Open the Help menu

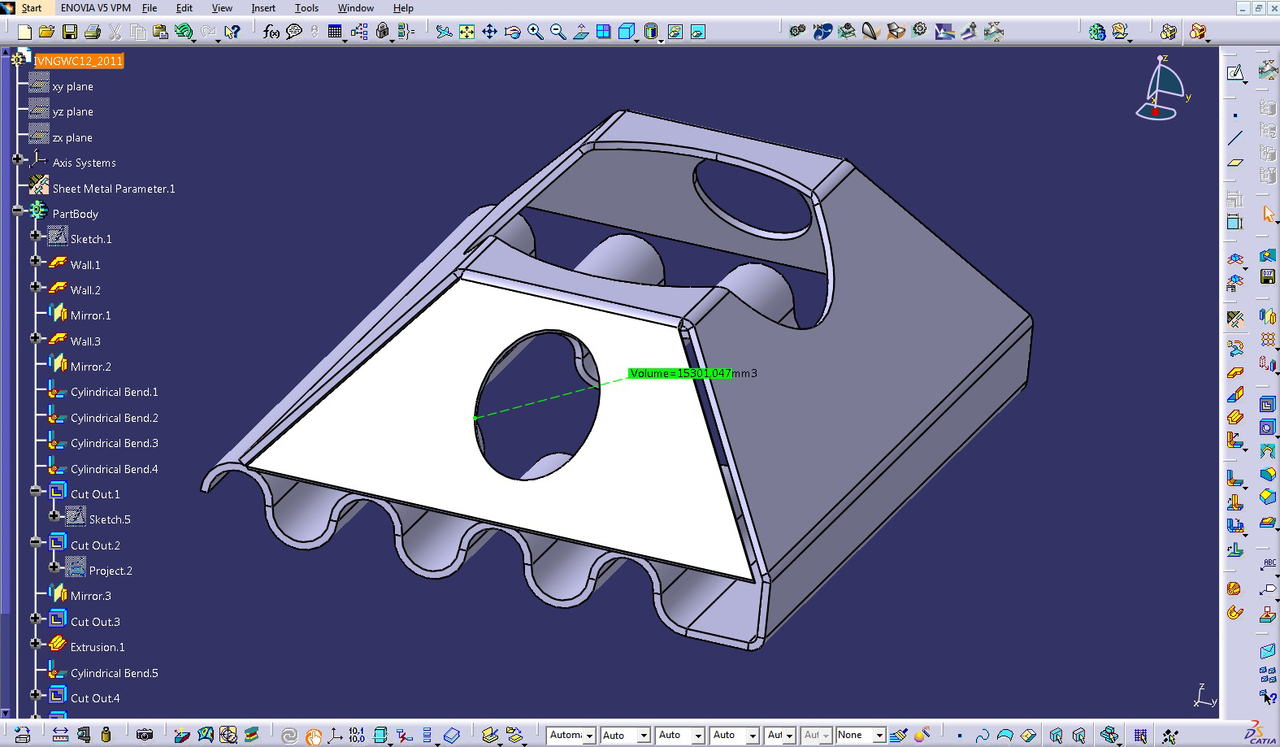click(403, 8)
